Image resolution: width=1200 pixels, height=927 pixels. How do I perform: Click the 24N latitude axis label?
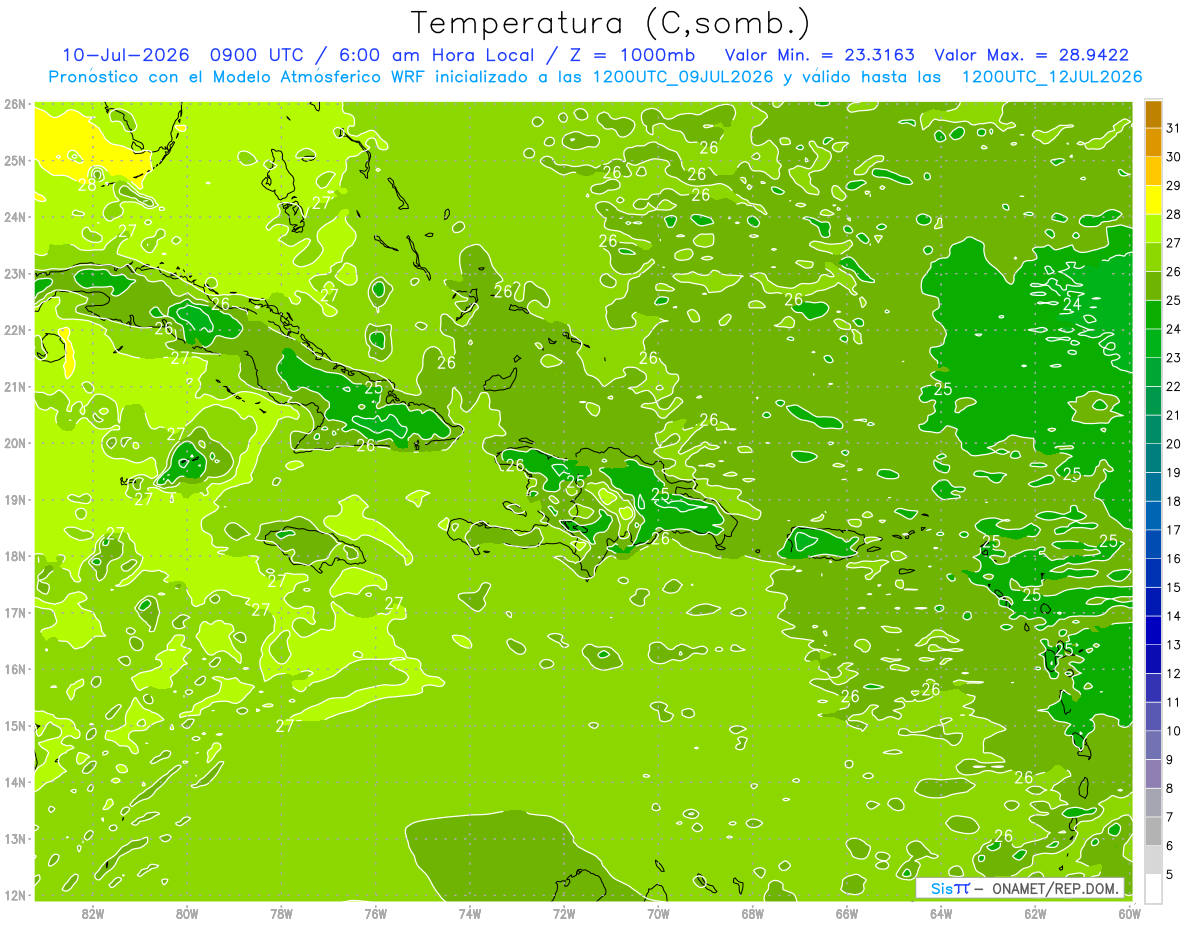pos(14,217)
